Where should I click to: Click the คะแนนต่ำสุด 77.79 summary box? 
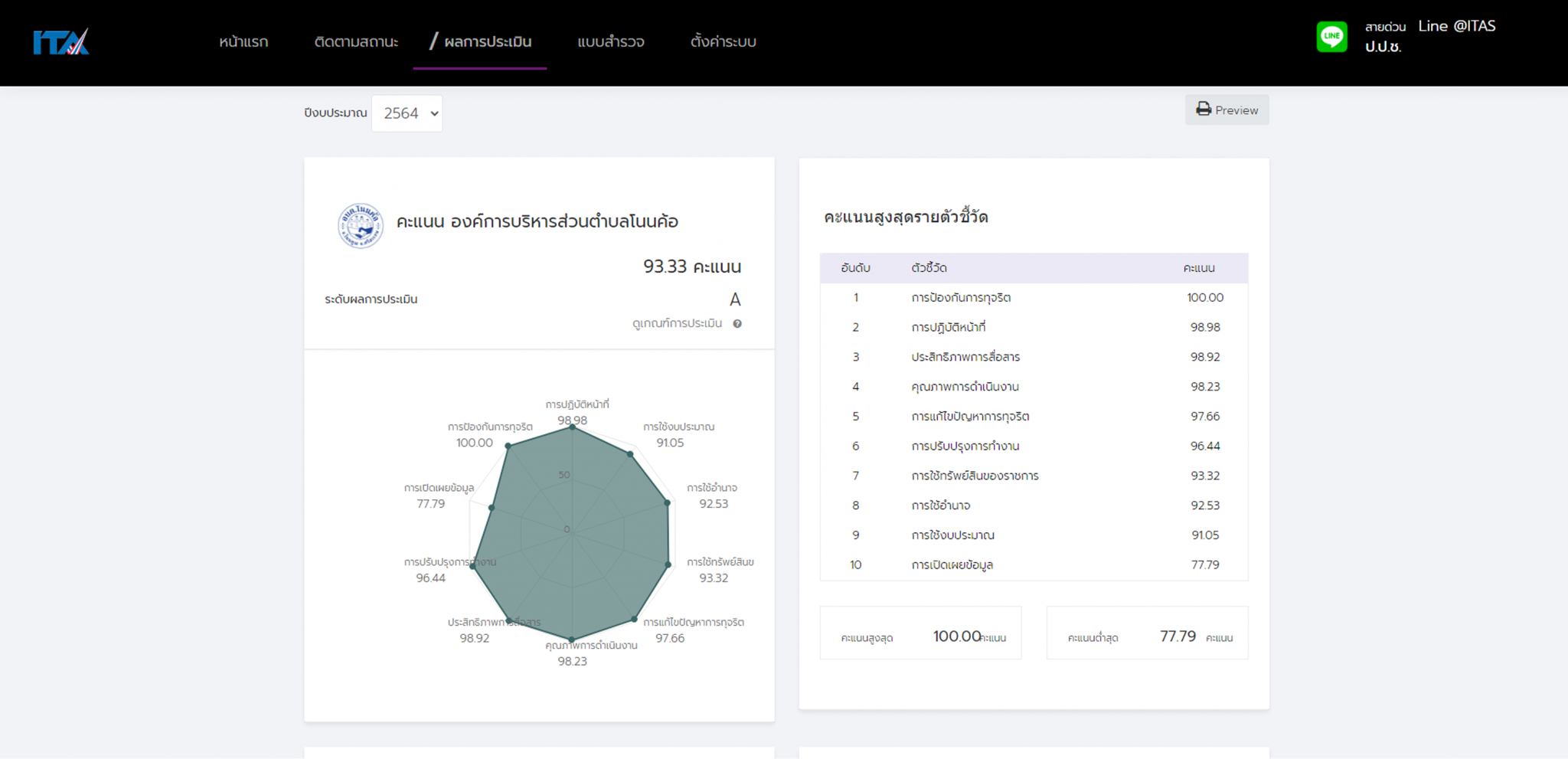(1147, 633)
